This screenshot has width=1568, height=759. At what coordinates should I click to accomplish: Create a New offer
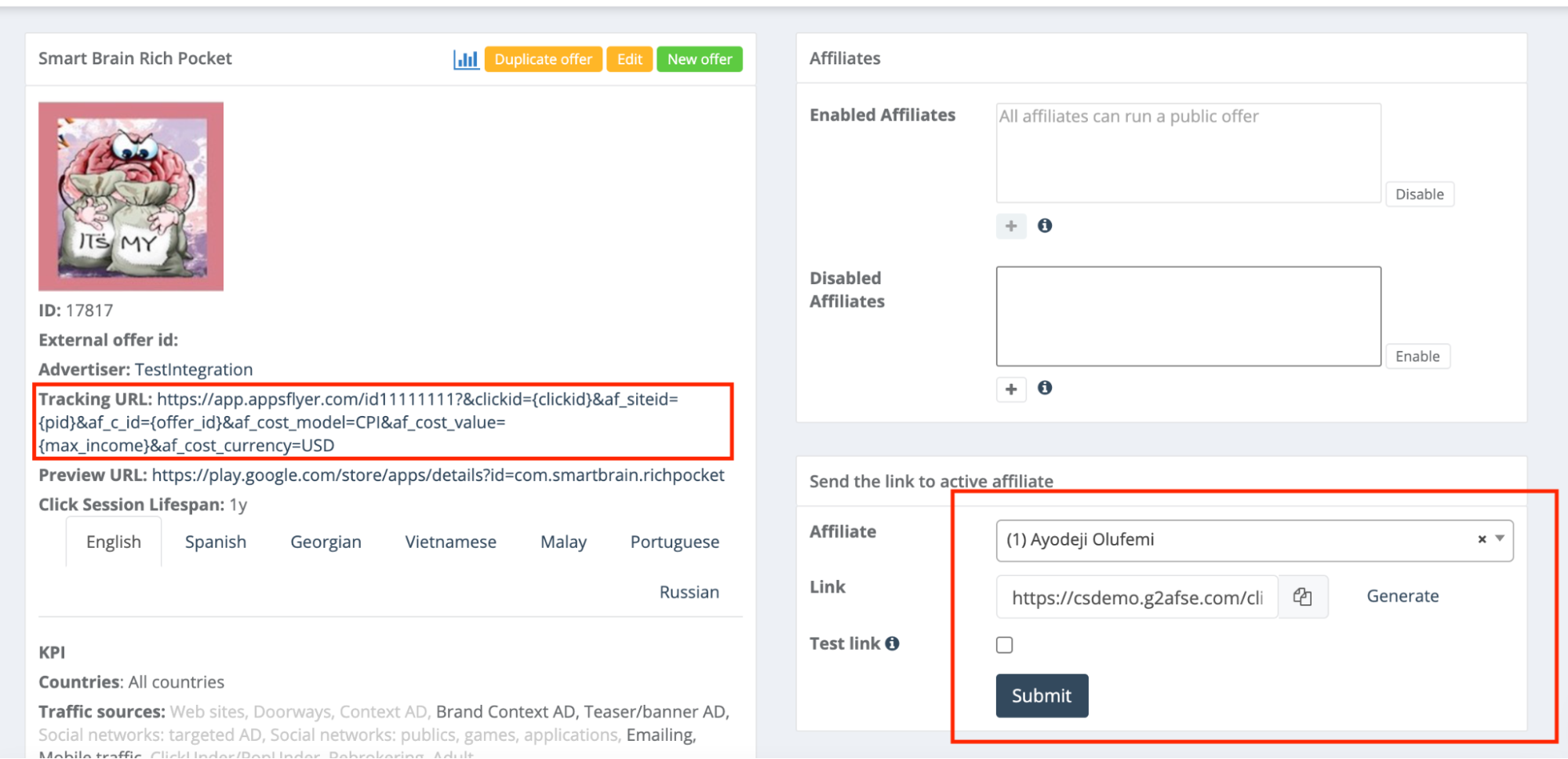click(699, 60)
